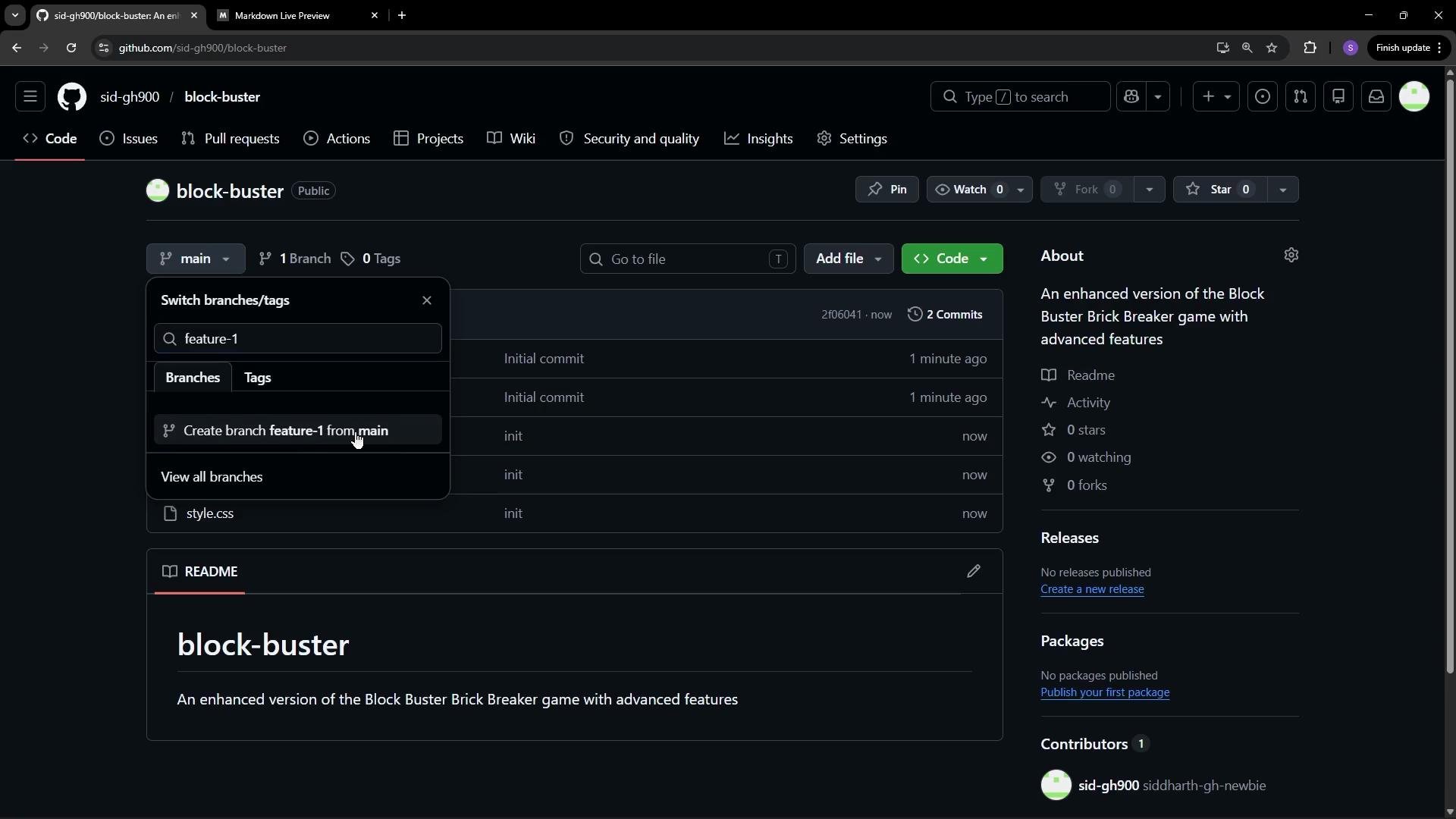Collapse the main branch selector
This screenshot has width=1456, height=819.
click(196, 259)
